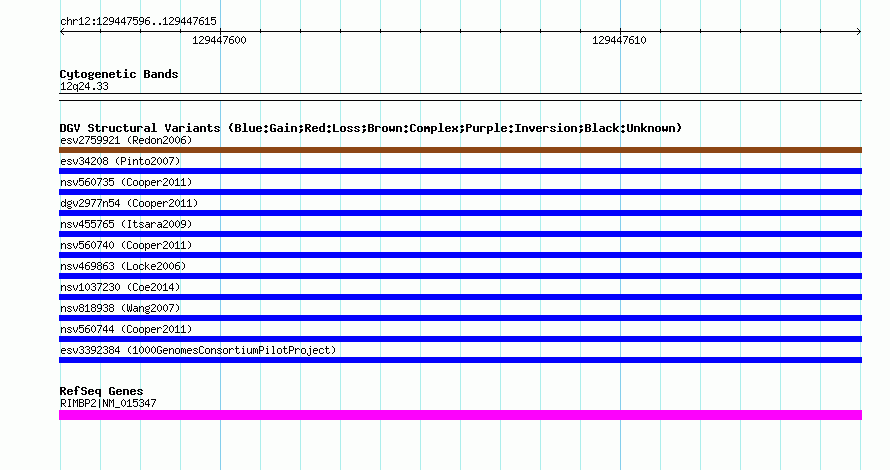890x470 pixels.
Task: Click the chr12:129447596..129447615 coordinates label
Action: coord(138,22)
